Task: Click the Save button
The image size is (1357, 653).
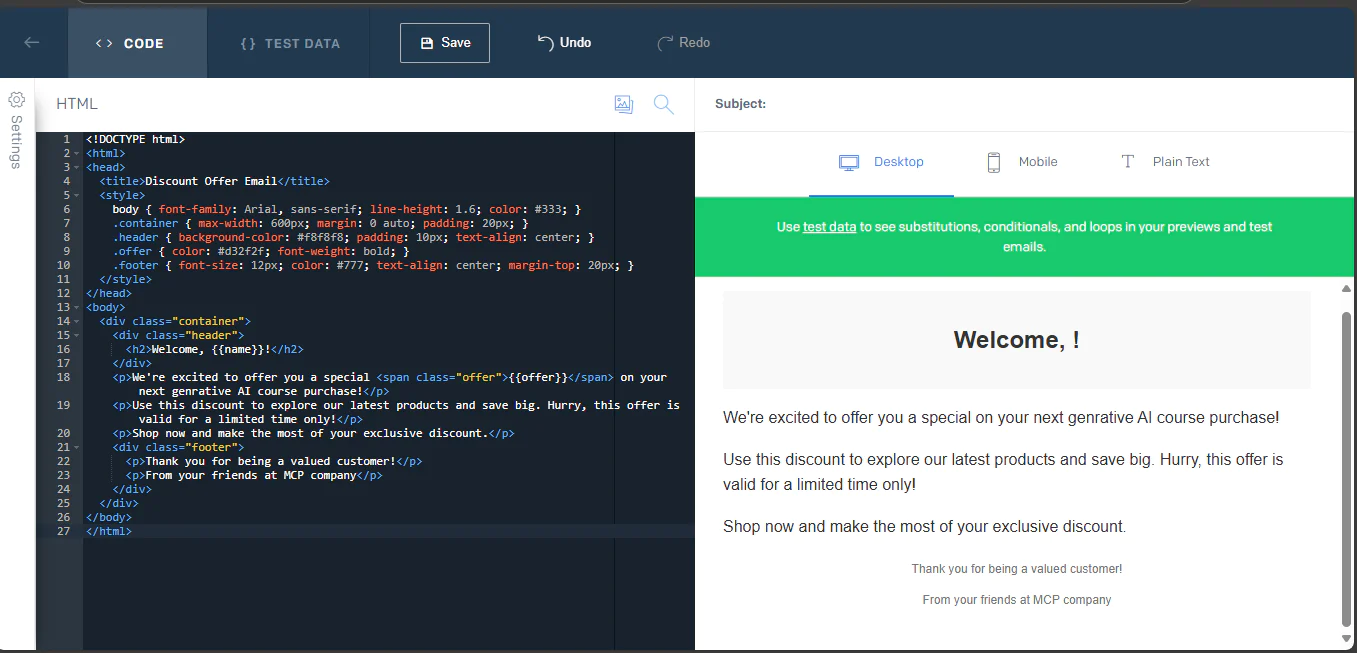Action: click(444, 42)
